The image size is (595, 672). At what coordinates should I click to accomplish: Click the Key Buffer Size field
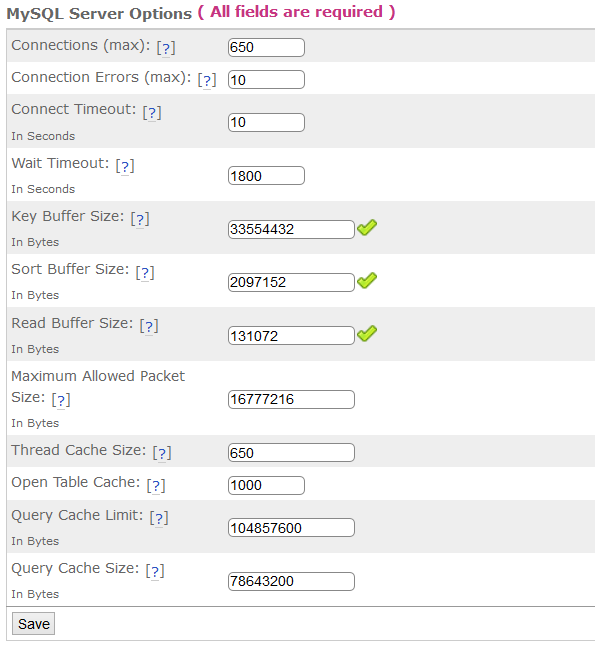click(291, 229)
